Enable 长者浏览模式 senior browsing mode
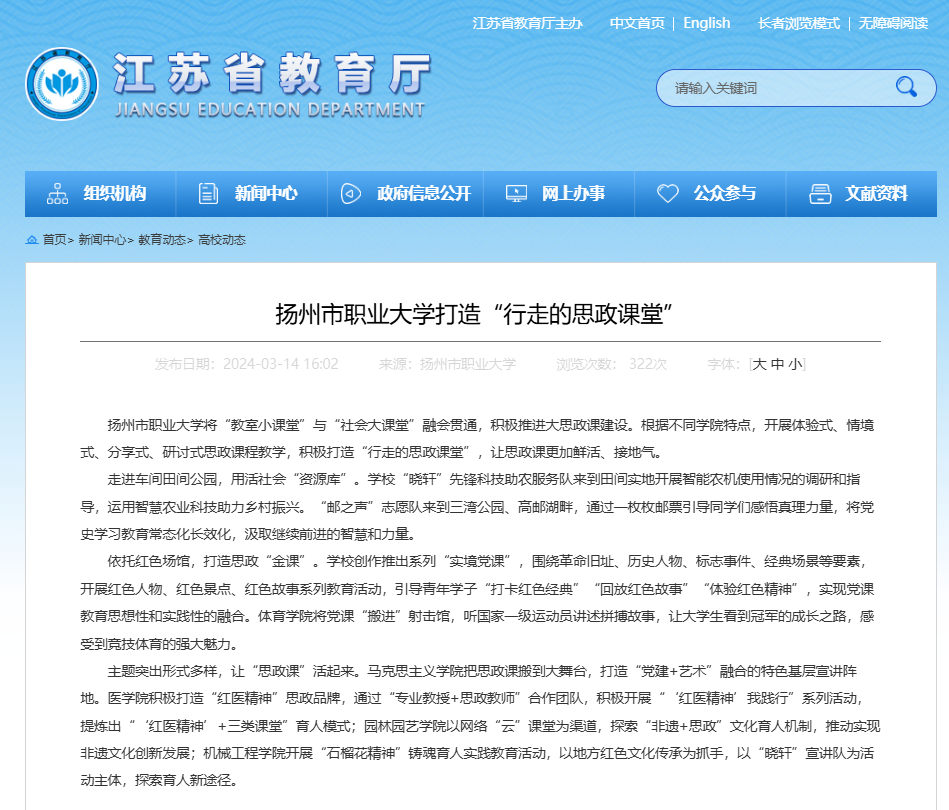 (798, 23)
